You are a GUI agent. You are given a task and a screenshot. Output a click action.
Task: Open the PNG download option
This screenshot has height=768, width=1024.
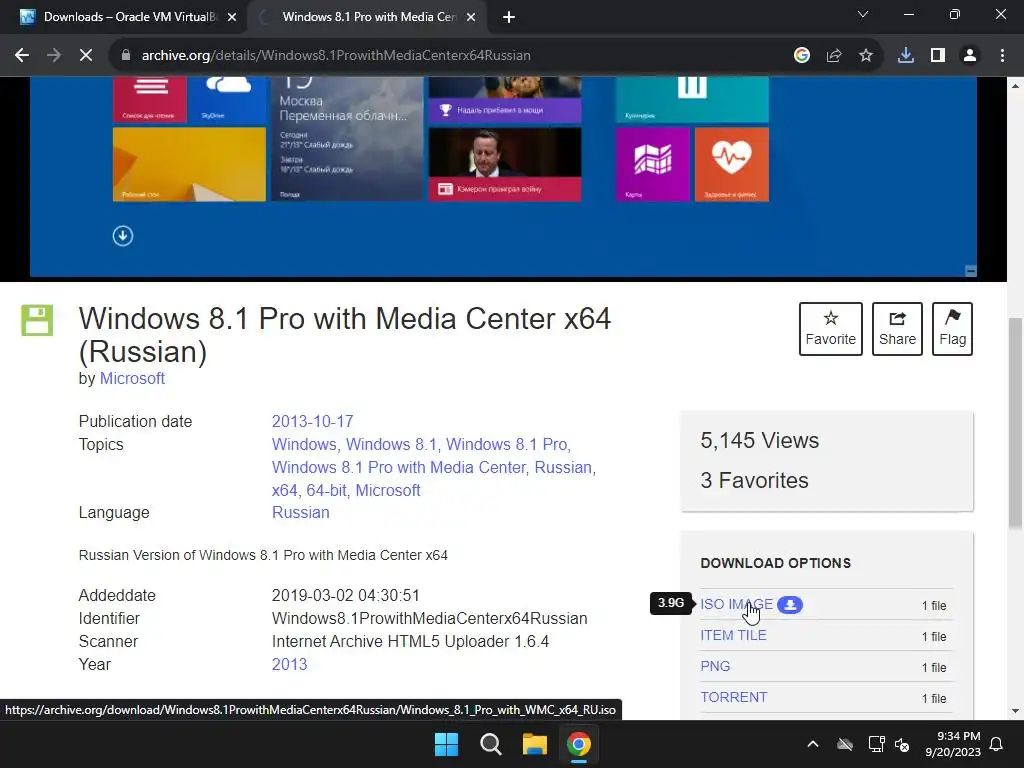coord(715,666)
